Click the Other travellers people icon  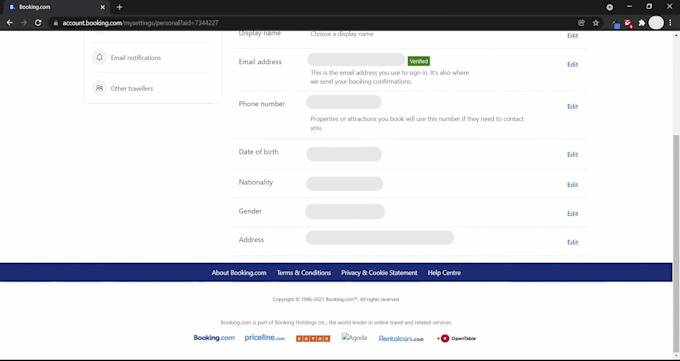99,88
